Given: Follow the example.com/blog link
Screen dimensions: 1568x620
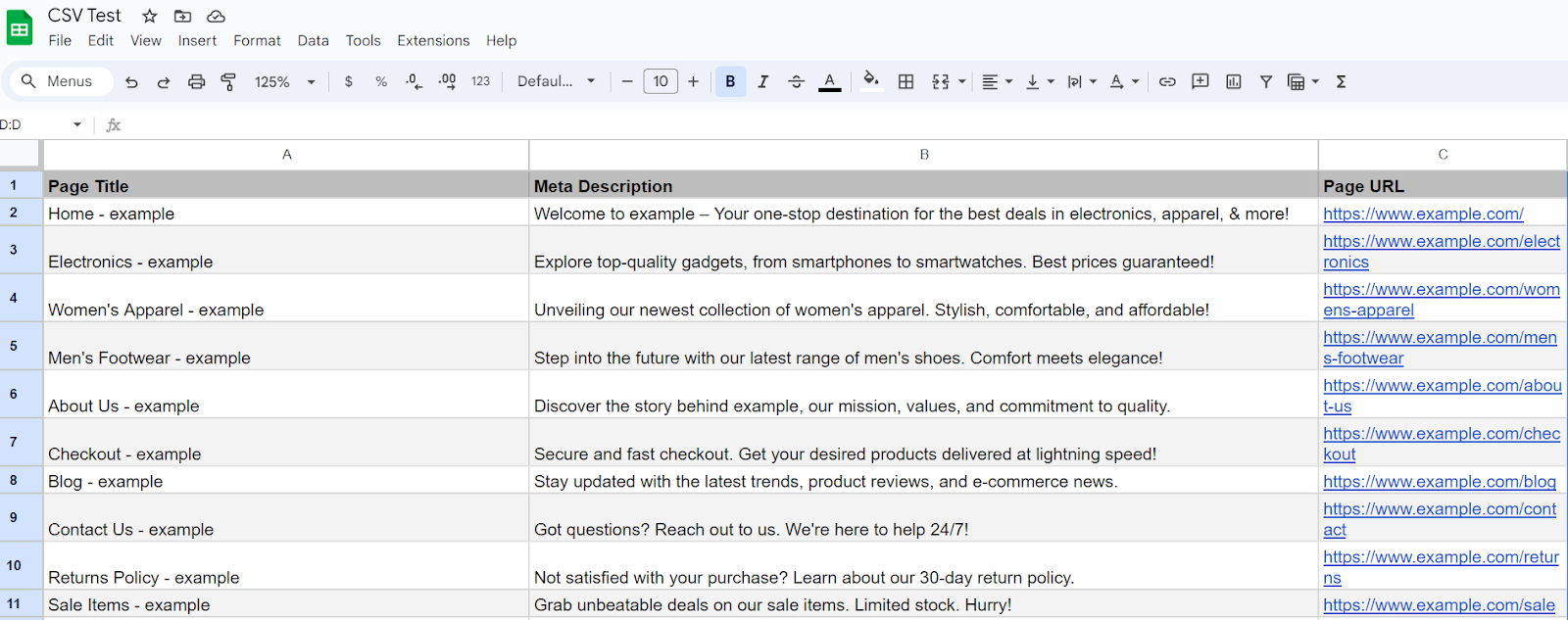Looking at the screenshot, I should [1440, 482].
